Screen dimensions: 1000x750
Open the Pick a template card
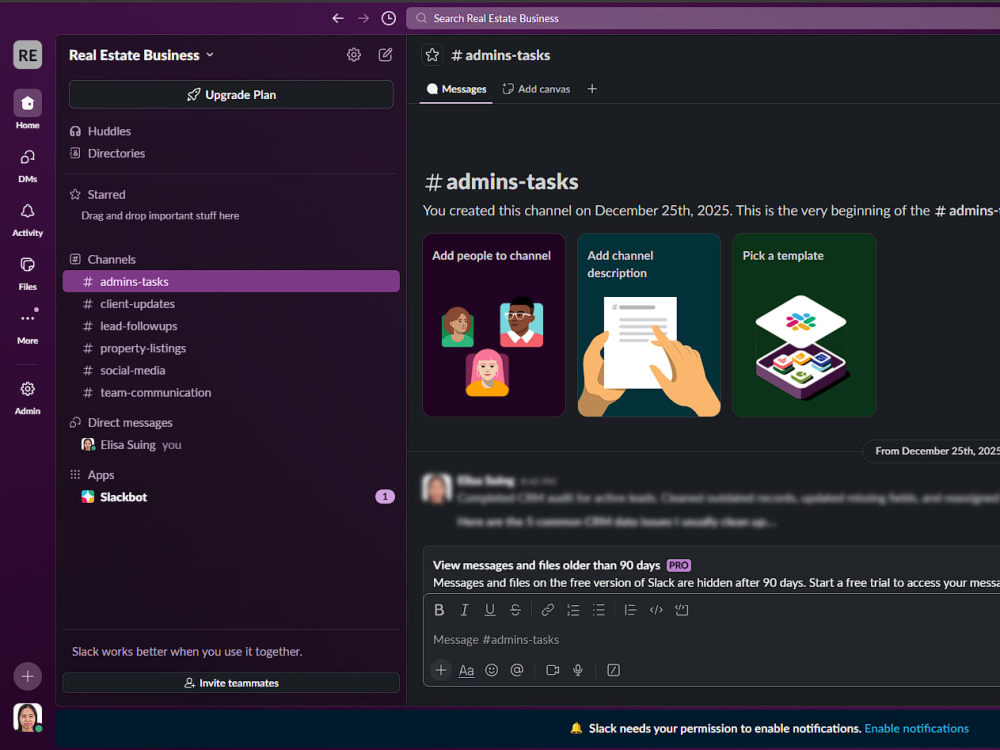804,325
